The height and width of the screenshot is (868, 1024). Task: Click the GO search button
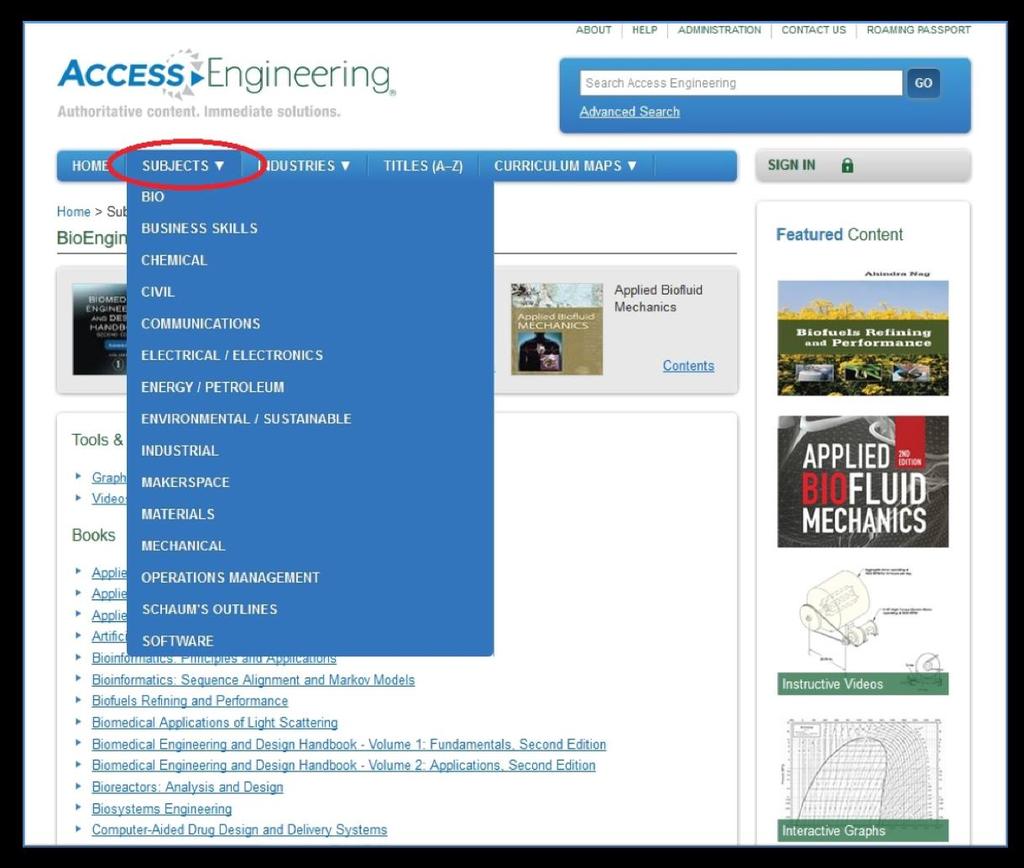tap(923, 83)
